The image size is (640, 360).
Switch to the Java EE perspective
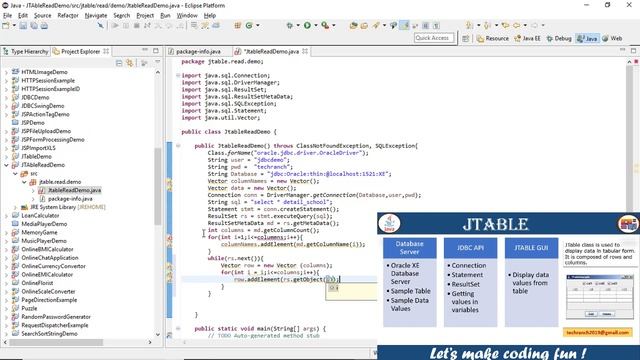click(527, 38)
